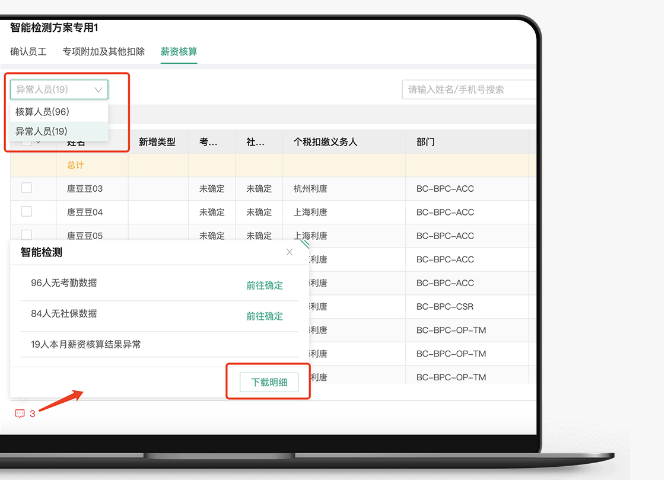
Task: Tick the checkbox for 唐豆豆03
Action: pos(26,188)
